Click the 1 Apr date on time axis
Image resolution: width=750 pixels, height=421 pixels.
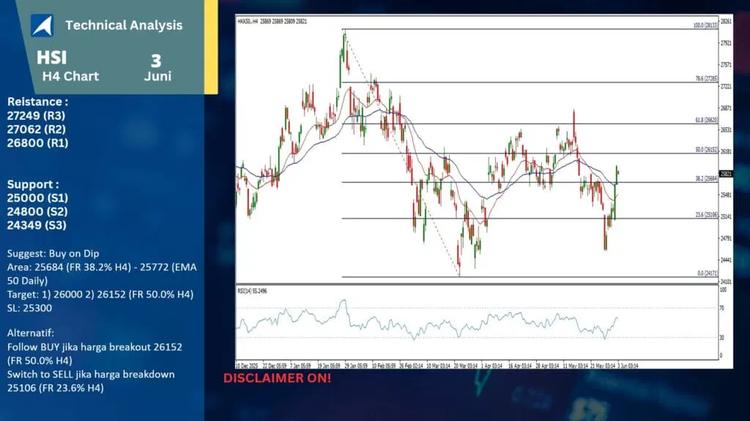coord(491,366)
